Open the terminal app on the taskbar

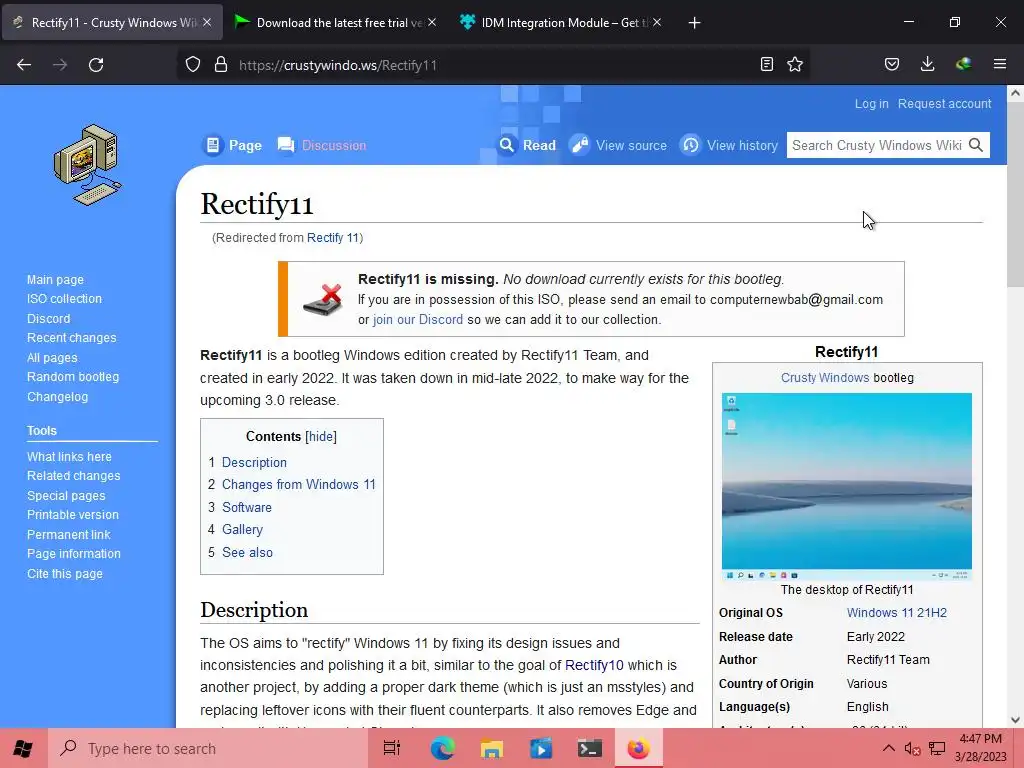click(589, 748)
